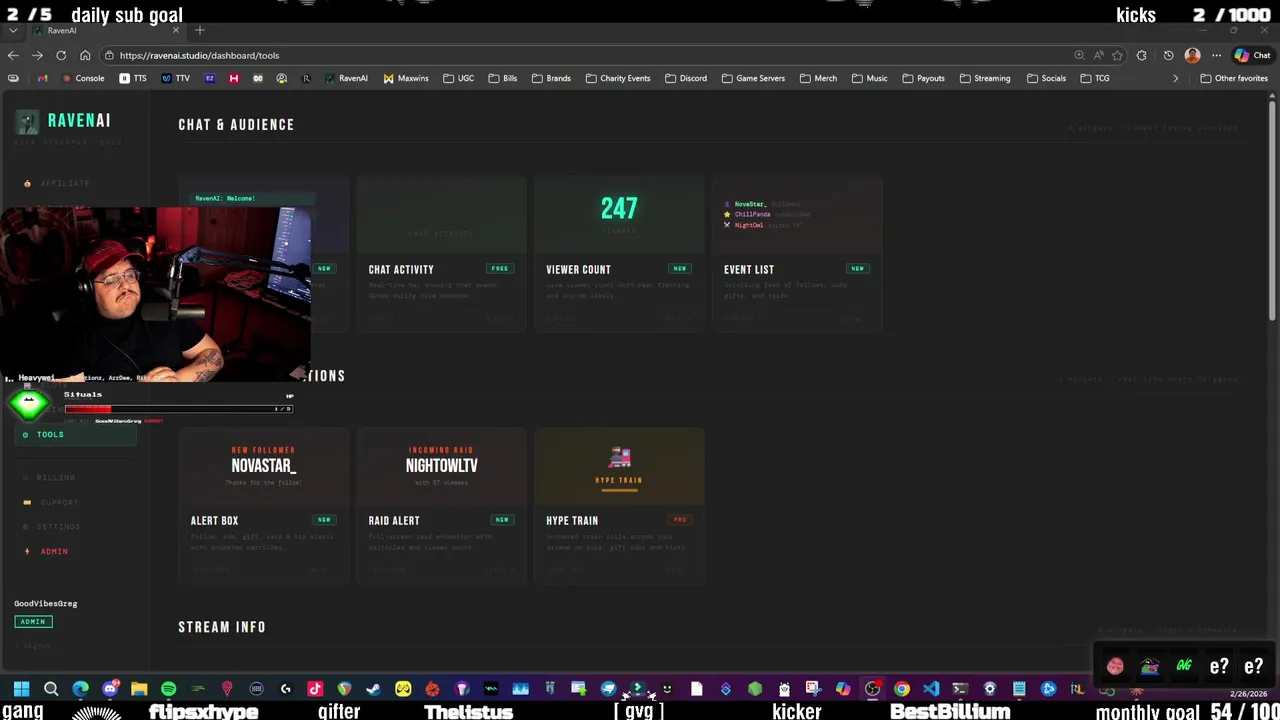Click the page vertical scrollbar
Image resolution: width=1280 pixels, height=720 pixels.
(1272, 210)
